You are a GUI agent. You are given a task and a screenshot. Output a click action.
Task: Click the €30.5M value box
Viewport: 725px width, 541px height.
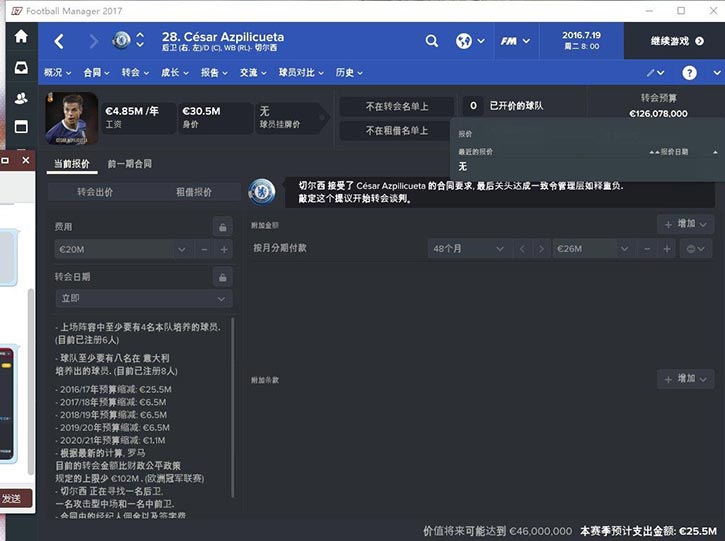[215, 118]
